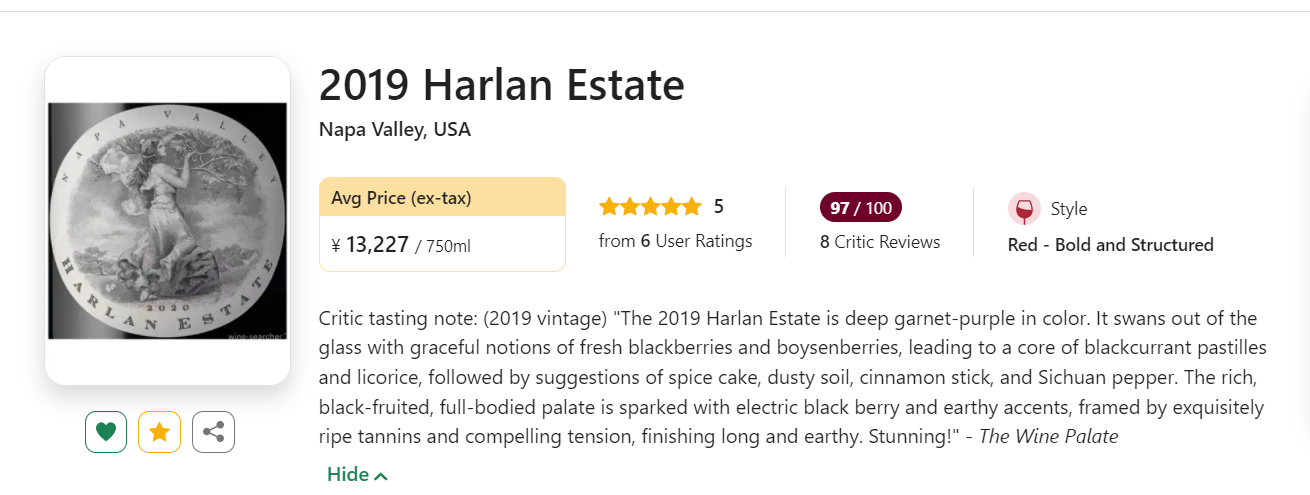1310x495 pixels.
Task: Click the Avg Price (ex-tax) header
Action: [x=401, y=198]
